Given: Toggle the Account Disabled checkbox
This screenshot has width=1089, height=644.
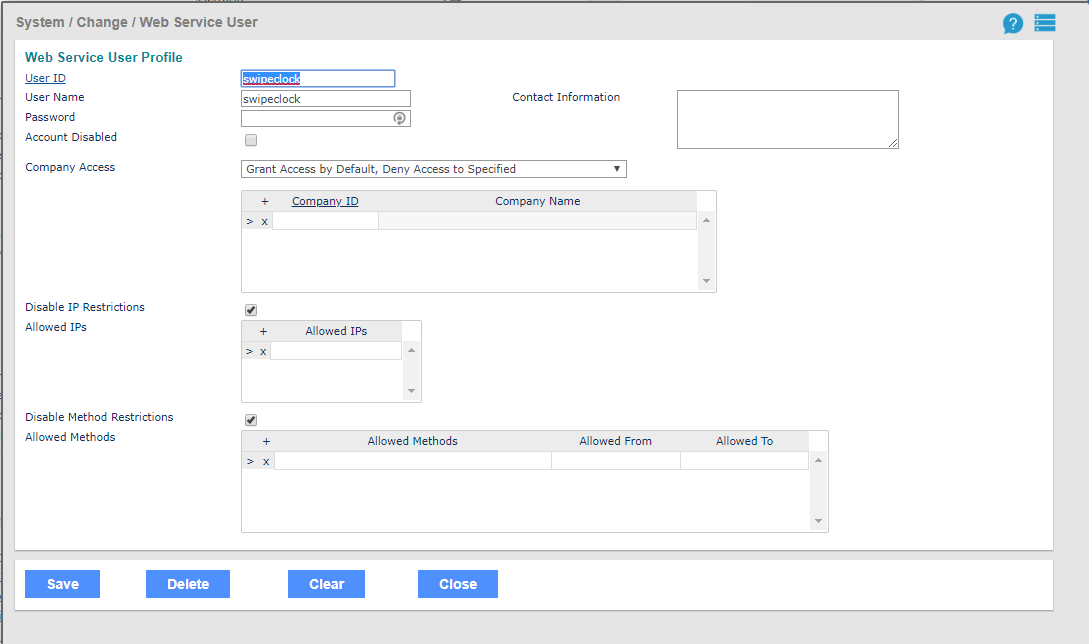Looking at the screenshot, I should click(251, 140).
